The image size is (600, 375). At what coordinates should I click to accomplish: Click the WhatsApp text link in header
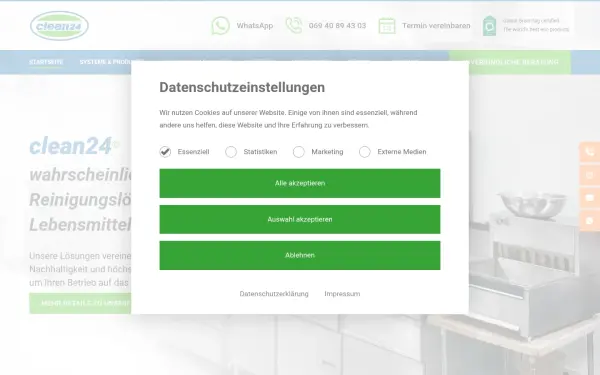point(255,26)
